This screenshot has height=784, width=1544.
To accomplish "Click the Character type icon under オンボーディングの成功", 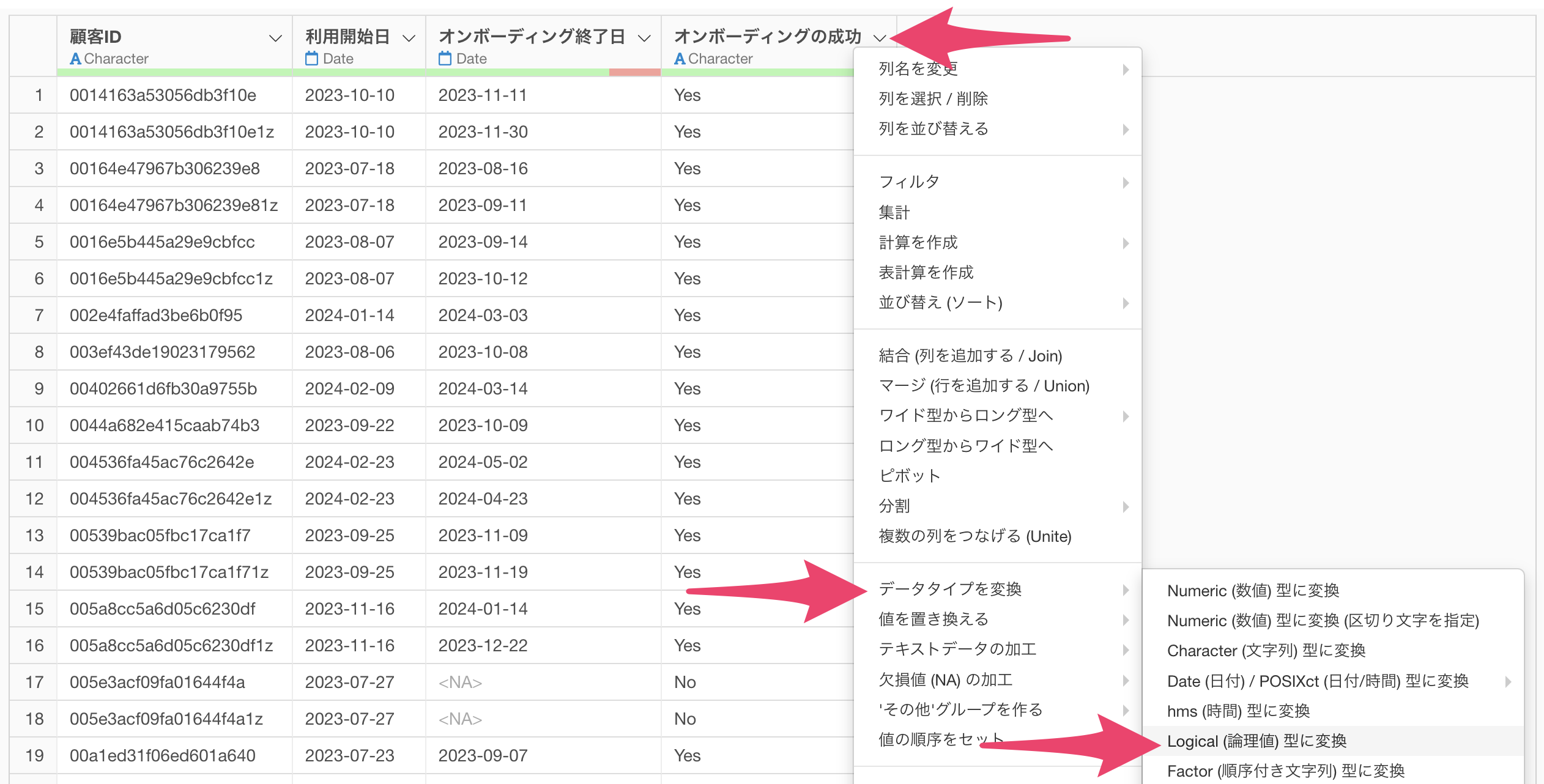I will click(x=680, y=59).
